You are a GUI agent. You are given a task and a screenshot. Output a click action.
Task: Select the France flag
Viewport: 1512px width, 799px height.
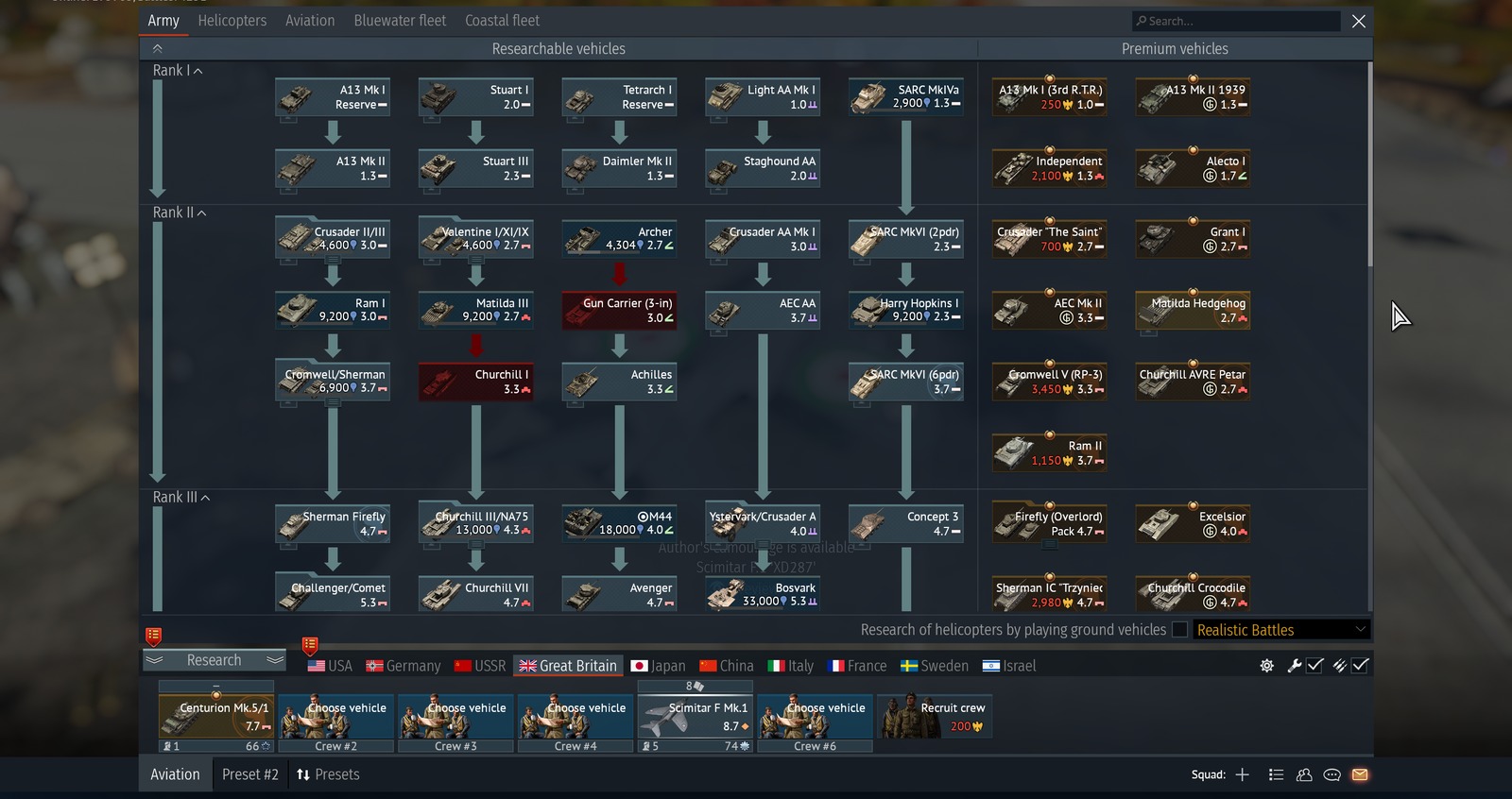tap(836, 666)
